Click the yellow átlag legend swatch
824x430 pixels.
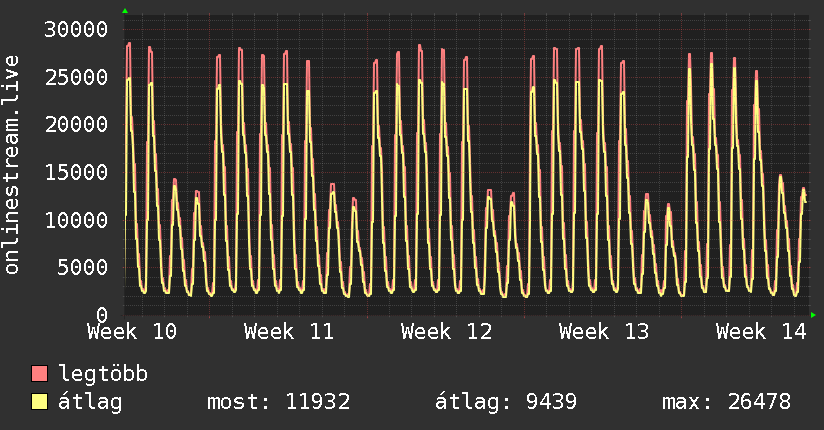coord(39,402)
